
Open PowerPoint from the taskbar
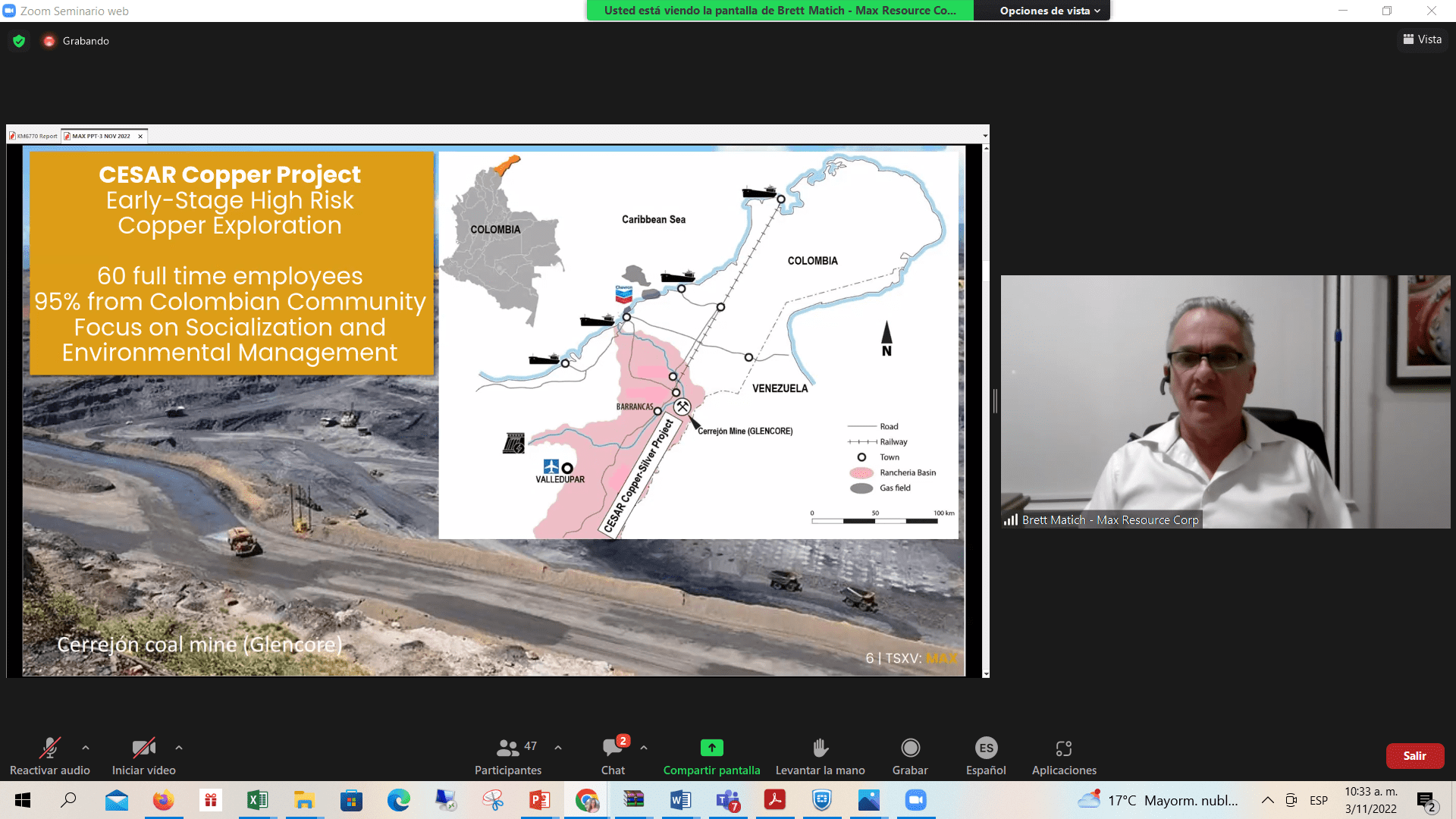click(x=539, y=800)
